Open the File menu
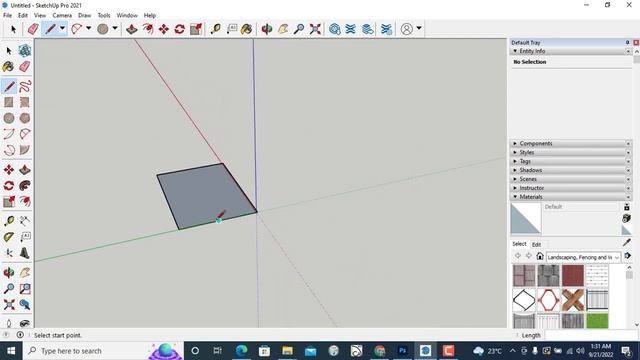 (7, 15)
